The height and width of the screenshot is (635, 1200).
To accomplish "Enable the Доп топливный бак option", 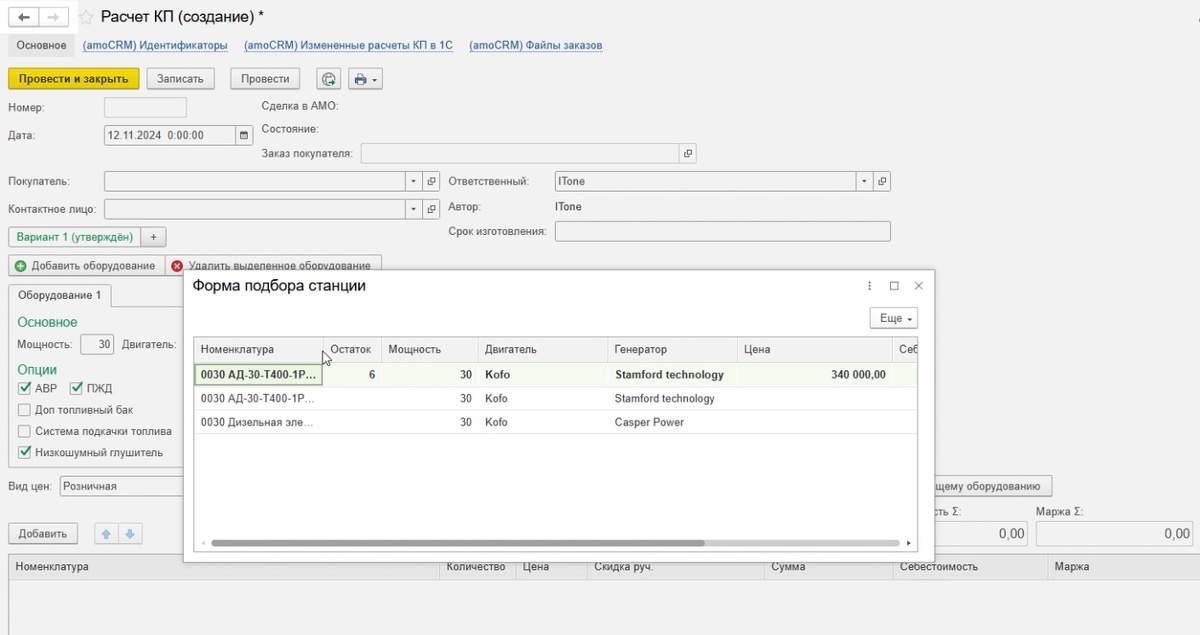I will tap(25, 410).
